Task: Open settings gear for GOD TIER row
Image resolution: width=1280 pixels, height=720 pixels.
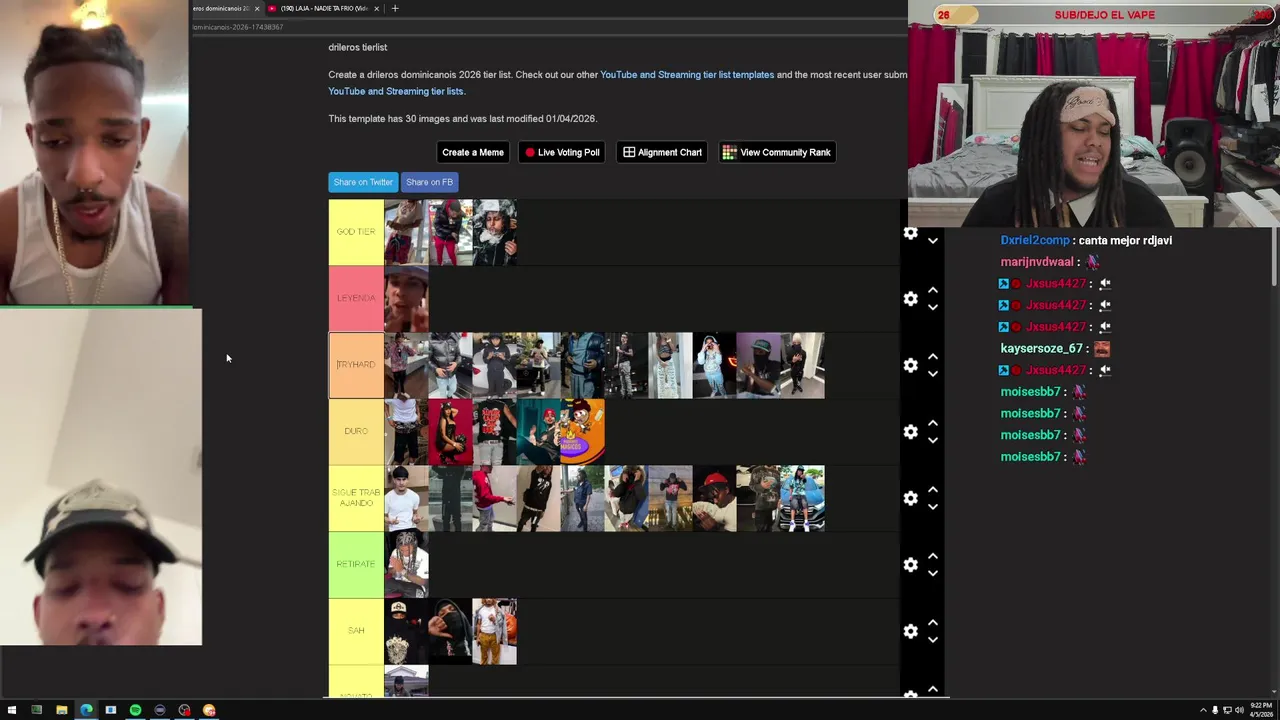Action: (x=910, y=233)
